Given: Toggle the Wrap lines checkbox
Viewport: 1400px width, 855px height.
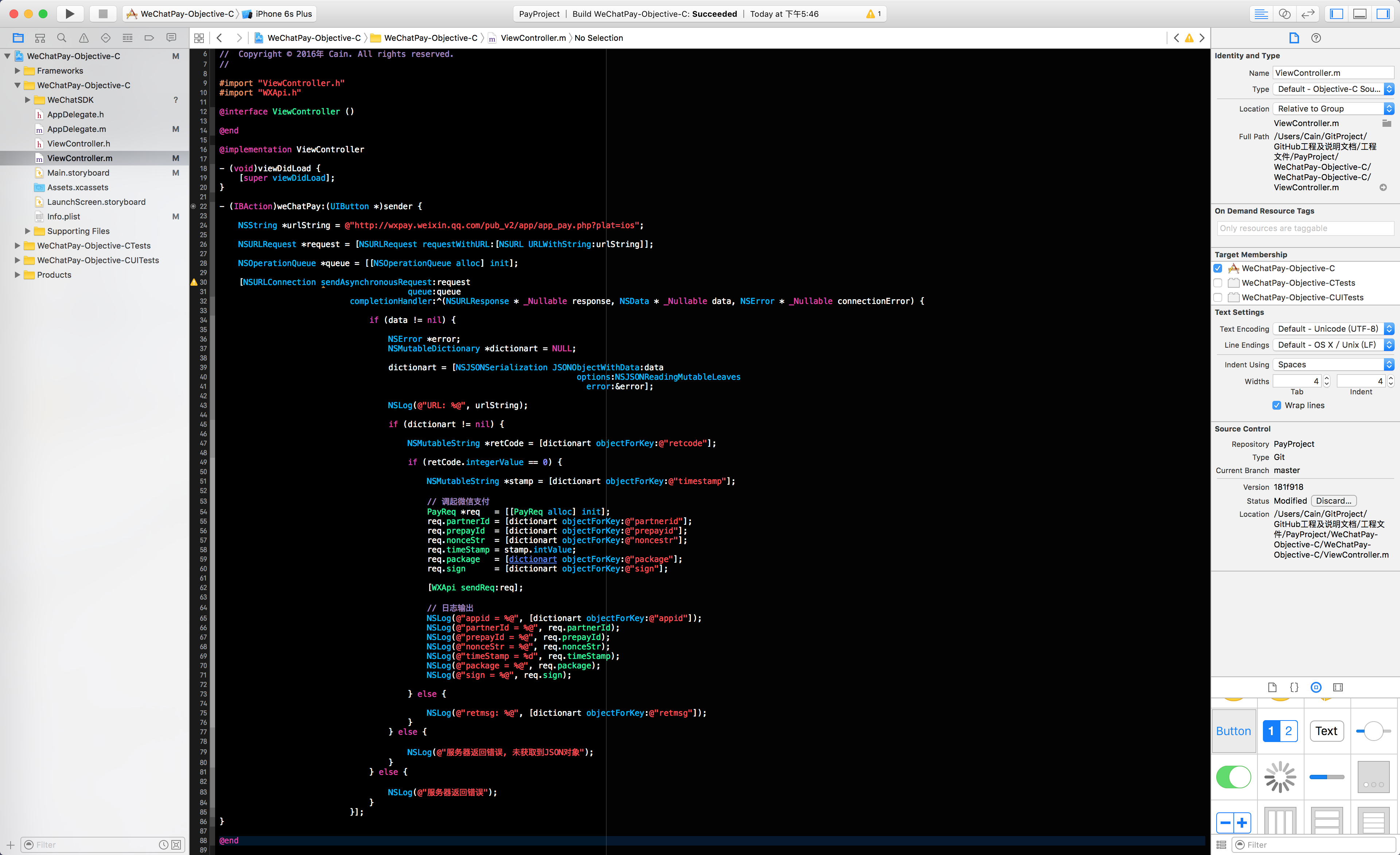Looking at the screenshot, I should (x=1277, y=405).
